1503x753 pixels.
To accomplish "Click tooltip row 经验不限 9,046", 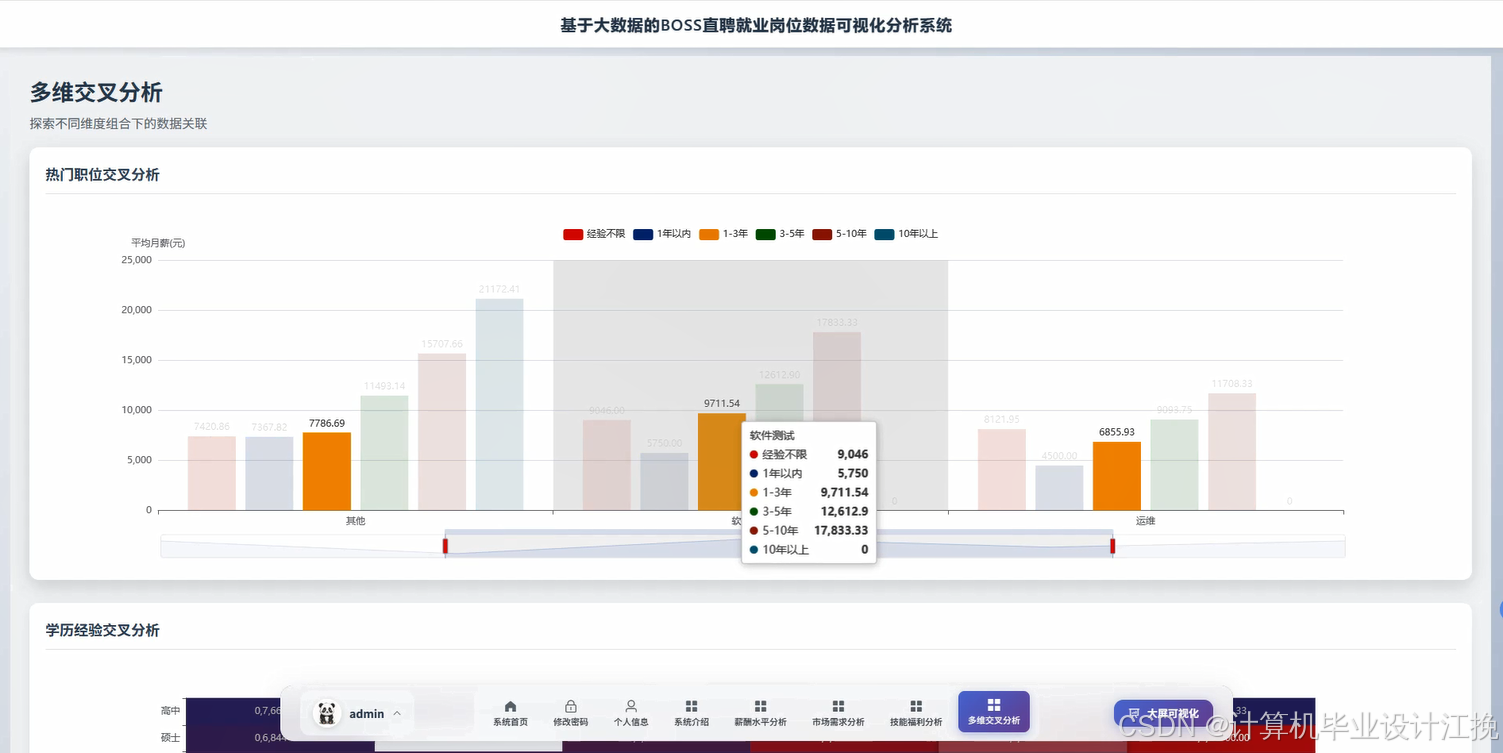I will click(x=809, y=454).
